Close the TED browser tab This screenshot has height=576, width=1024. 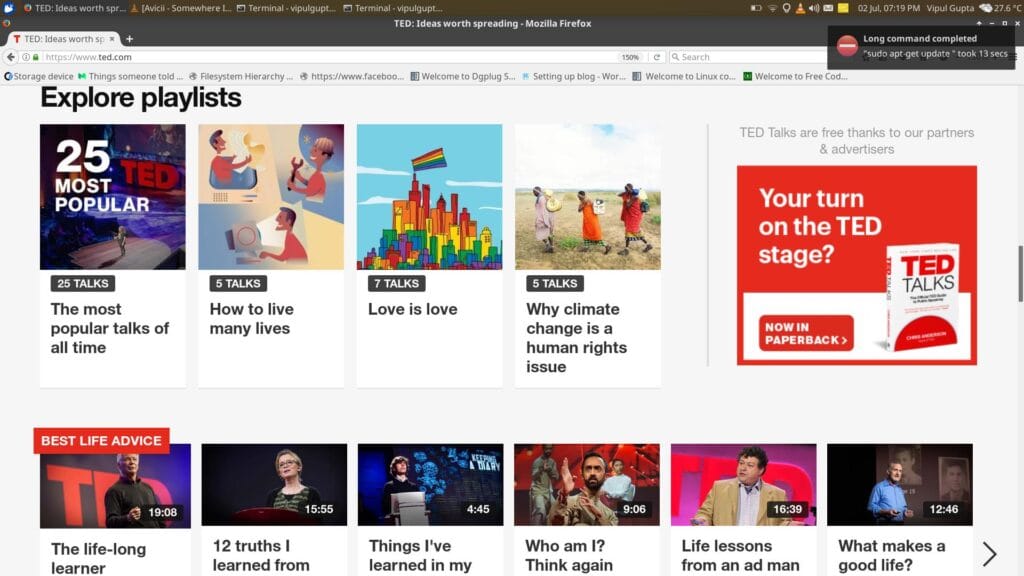[x=112, y=39]
